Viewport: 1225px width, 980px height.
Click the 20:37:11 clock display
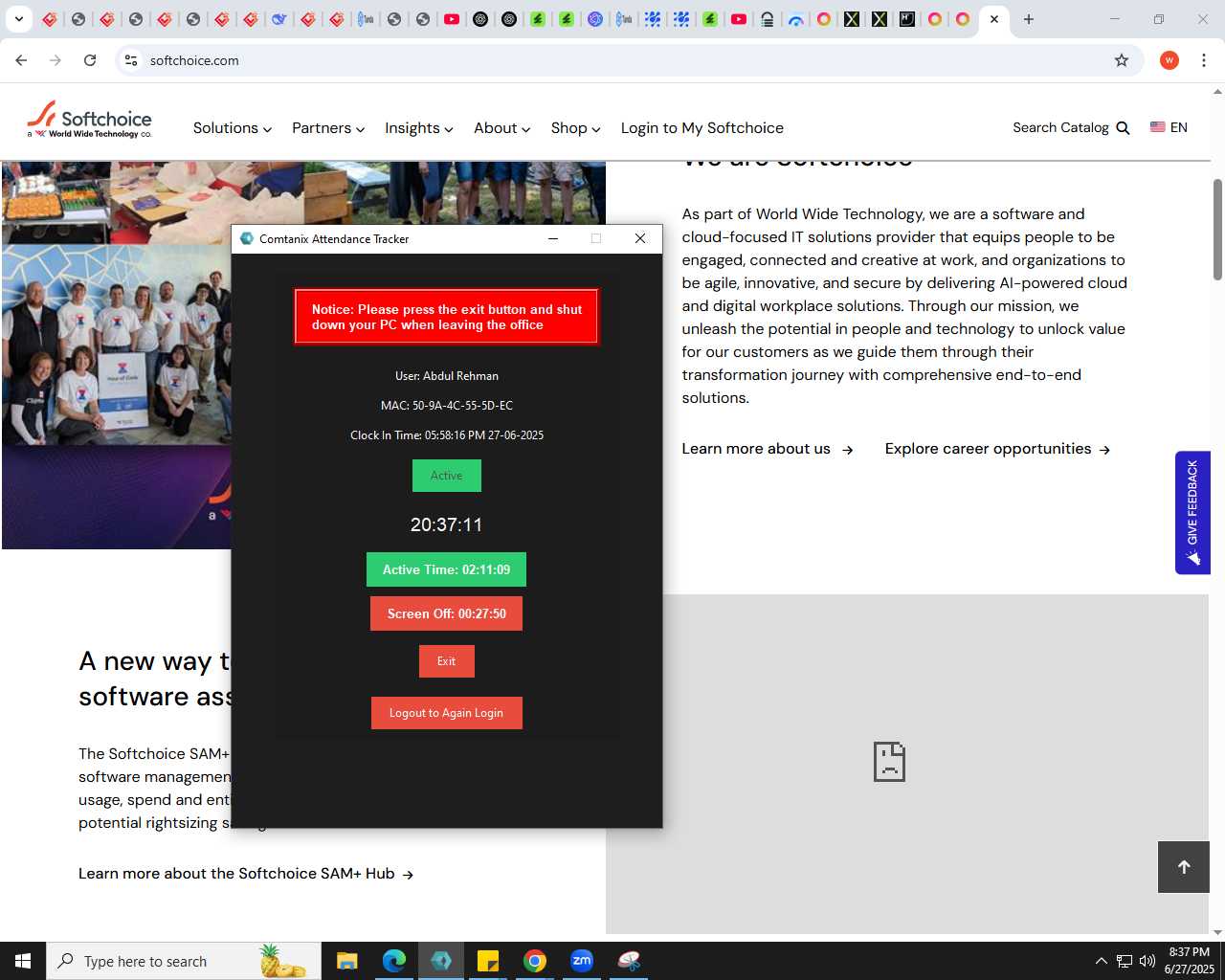447,524
